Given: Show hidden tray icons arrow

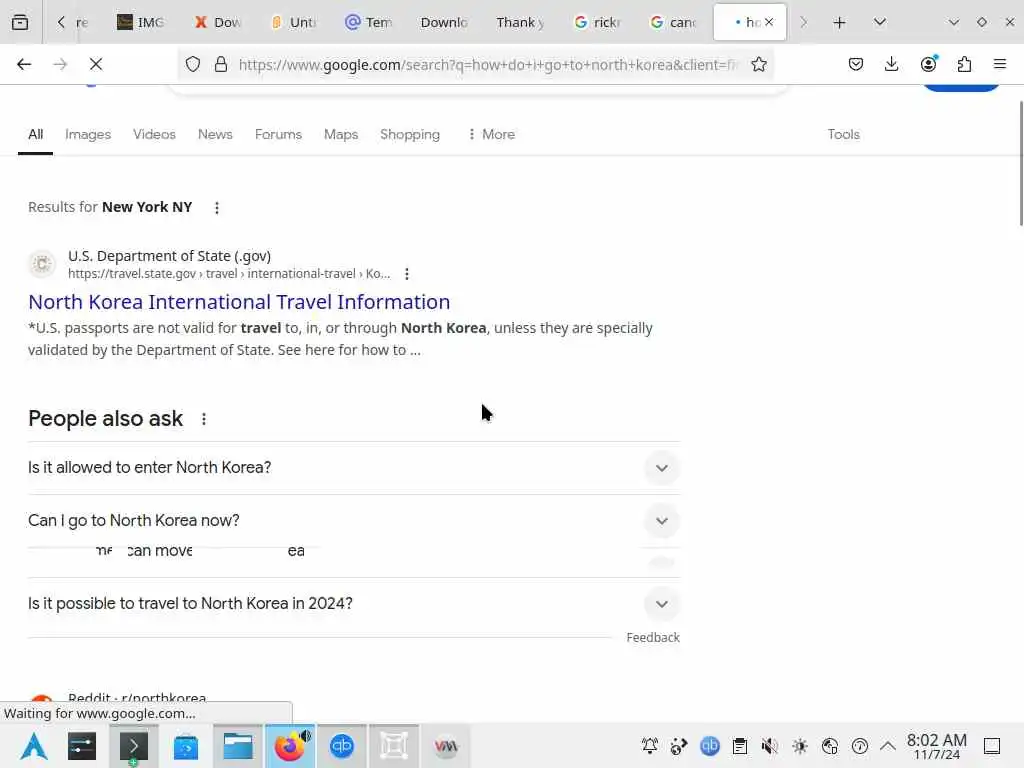Looking at the screenshot, I should point(888,746).
